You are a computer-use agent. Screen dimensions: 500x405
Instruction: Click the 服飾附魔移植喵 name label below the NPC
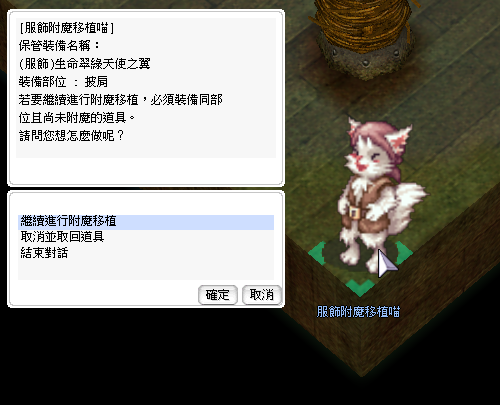[358, 312]
